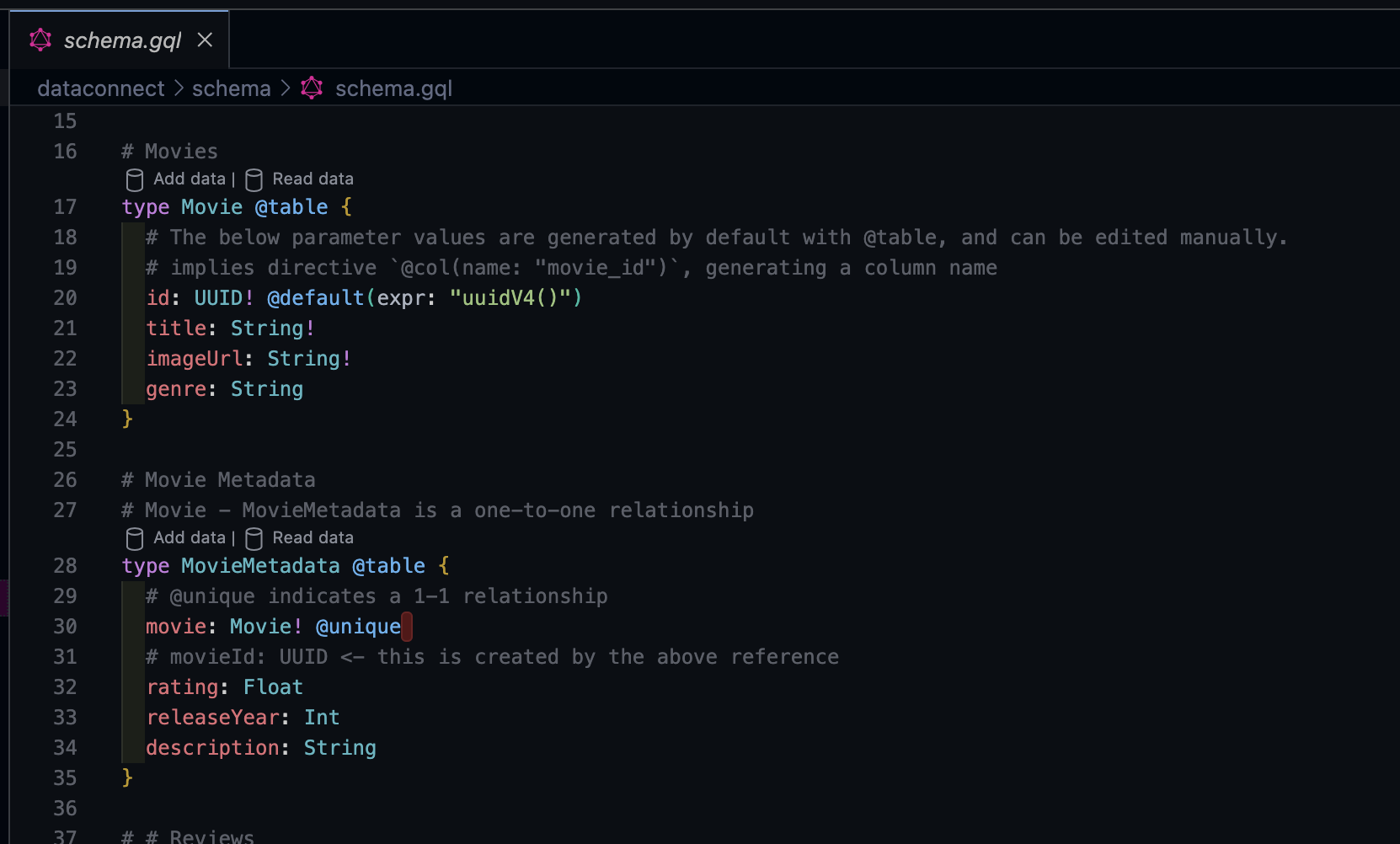Click the one-to-one relationship comment
1400x844 pixels.
(437, 510)
